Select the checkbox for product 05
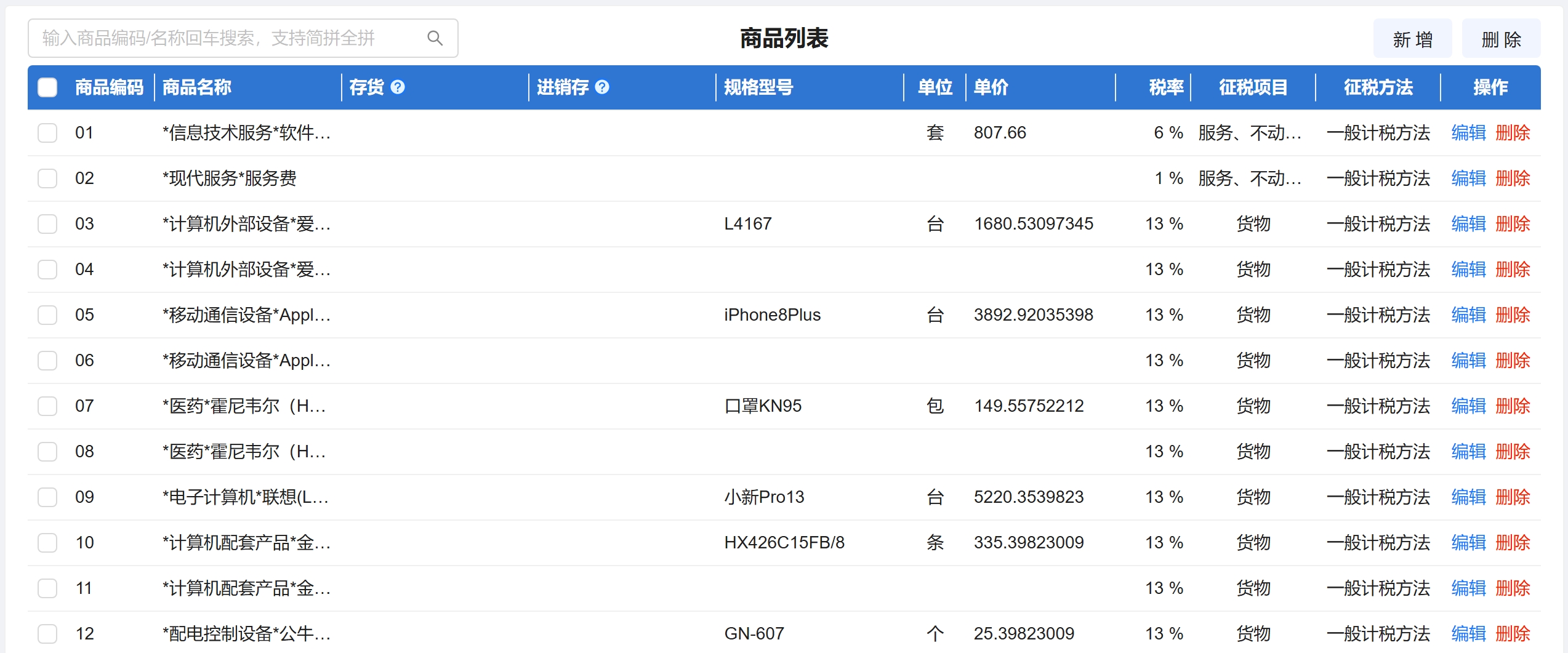The height and width of the screenshot is (653, 1568). [x=47, y=315]
